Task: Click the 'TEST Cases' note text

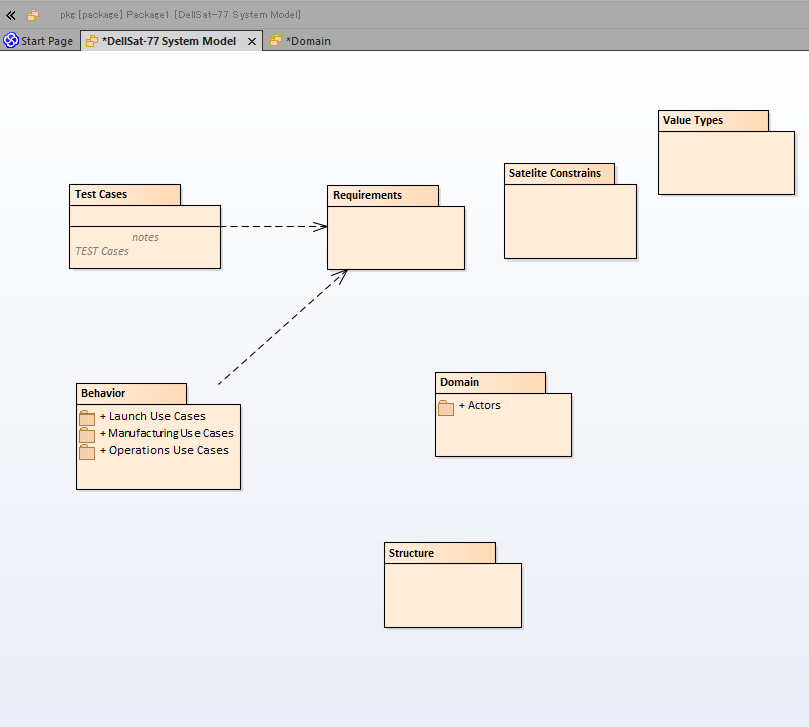Action: pos(102,251)
